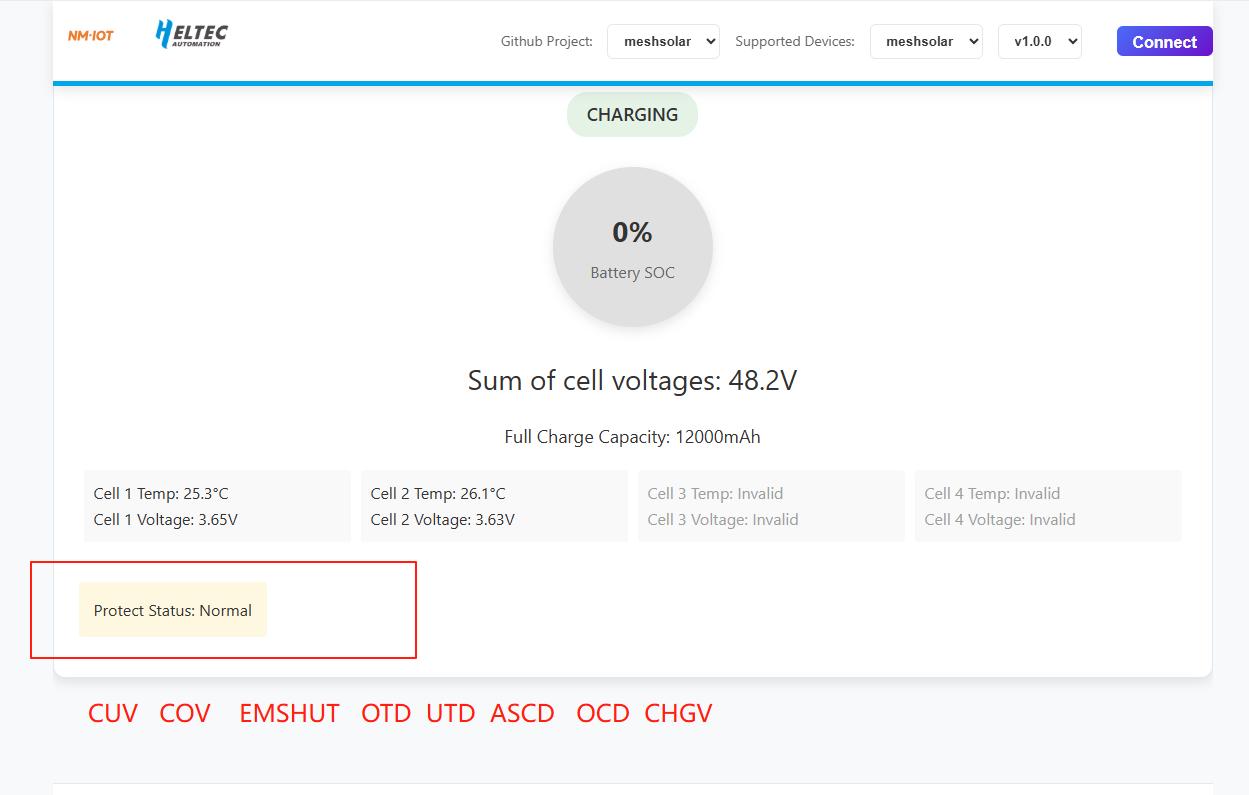Click the Full Charge Capacity reading

[x=632, y=437]
